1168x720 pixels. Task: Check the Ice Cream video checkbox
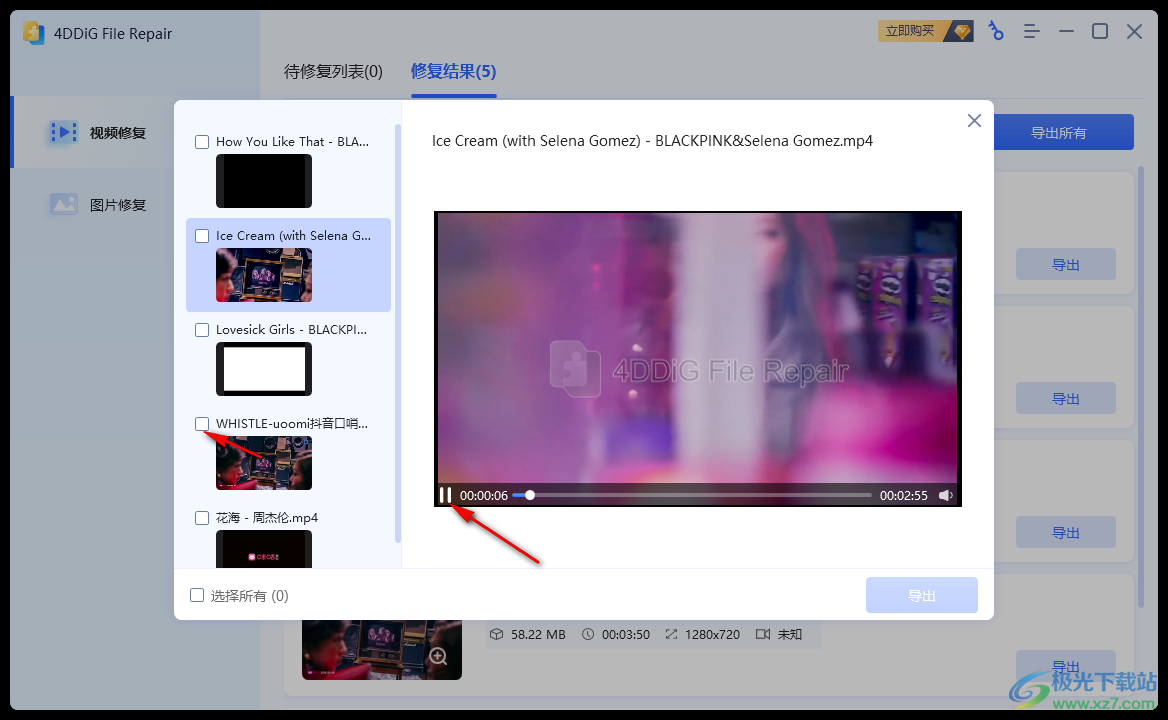[x=202, y=235]
